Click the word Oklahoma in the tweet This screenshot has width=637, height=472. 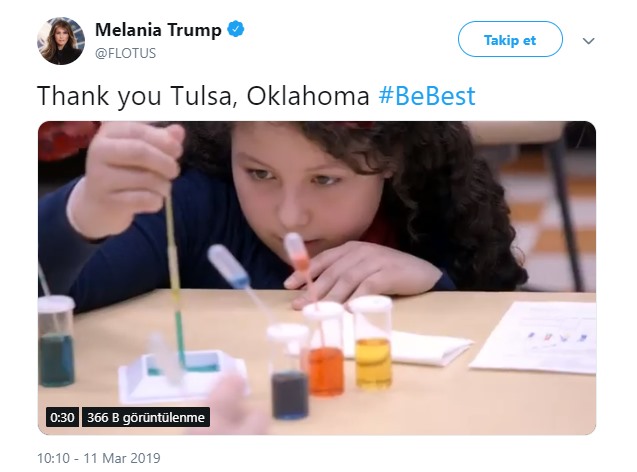click(x=308, y=96)
